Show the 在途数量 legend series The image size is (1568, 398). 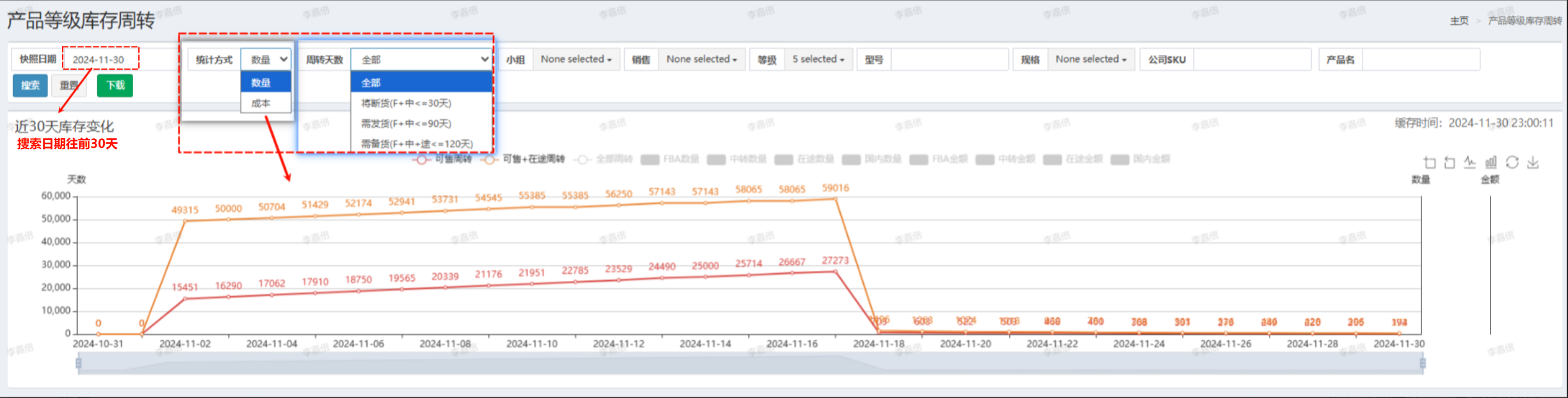(804, 159)
